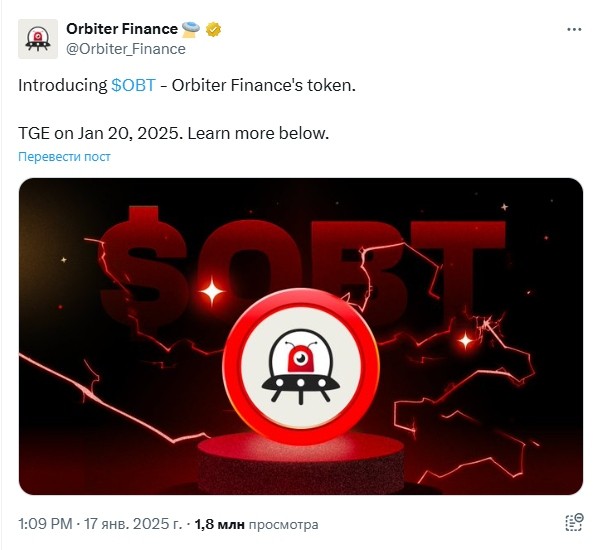Open the @Orbiter_Finance handle link
This screenshot has height=550, width=599.
126,49
